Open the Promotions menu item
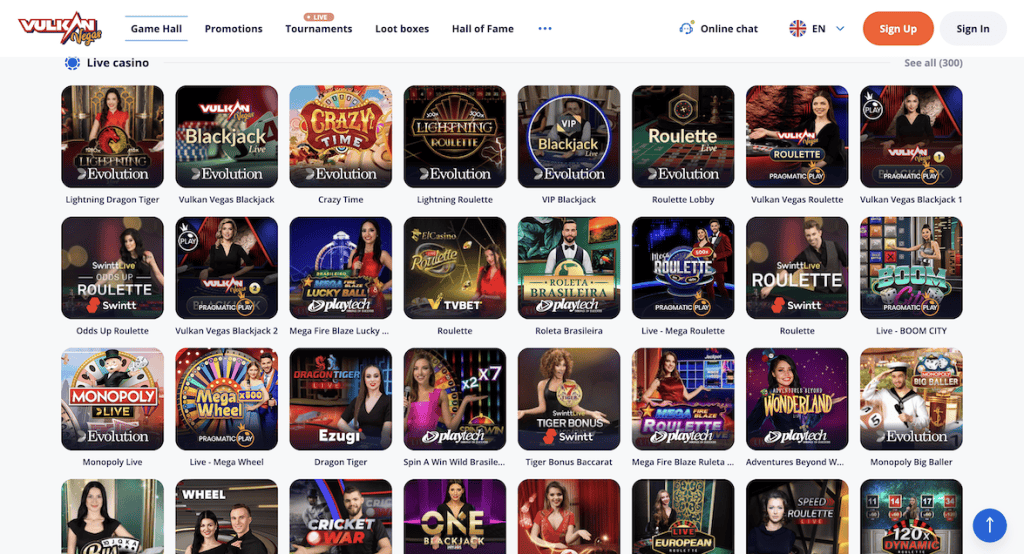This screenshot has height=554, width=1024. coord(234,29)
